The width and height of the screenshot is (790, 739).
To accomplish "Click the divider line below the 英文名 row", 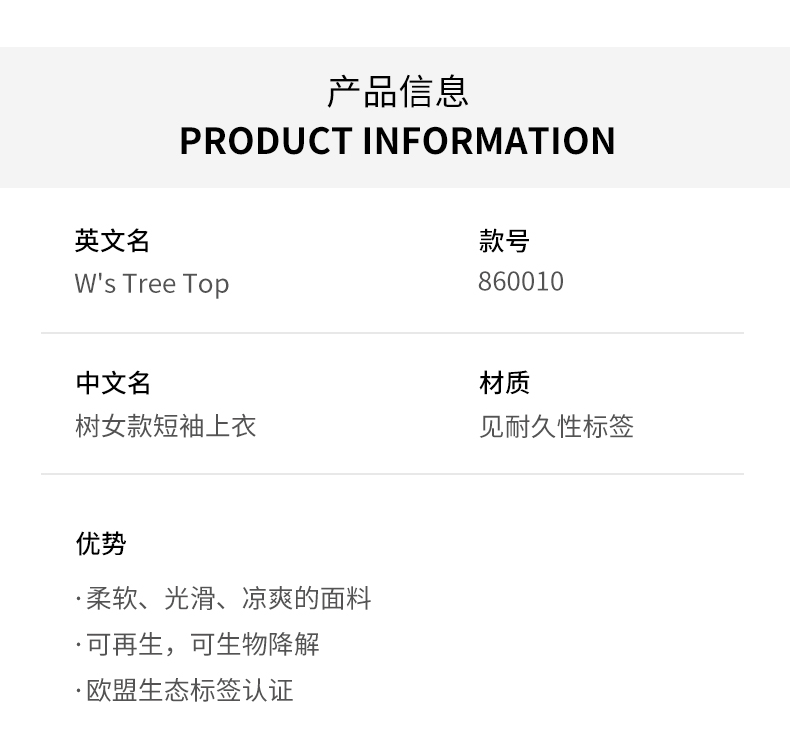I will [x=392, y=333].
